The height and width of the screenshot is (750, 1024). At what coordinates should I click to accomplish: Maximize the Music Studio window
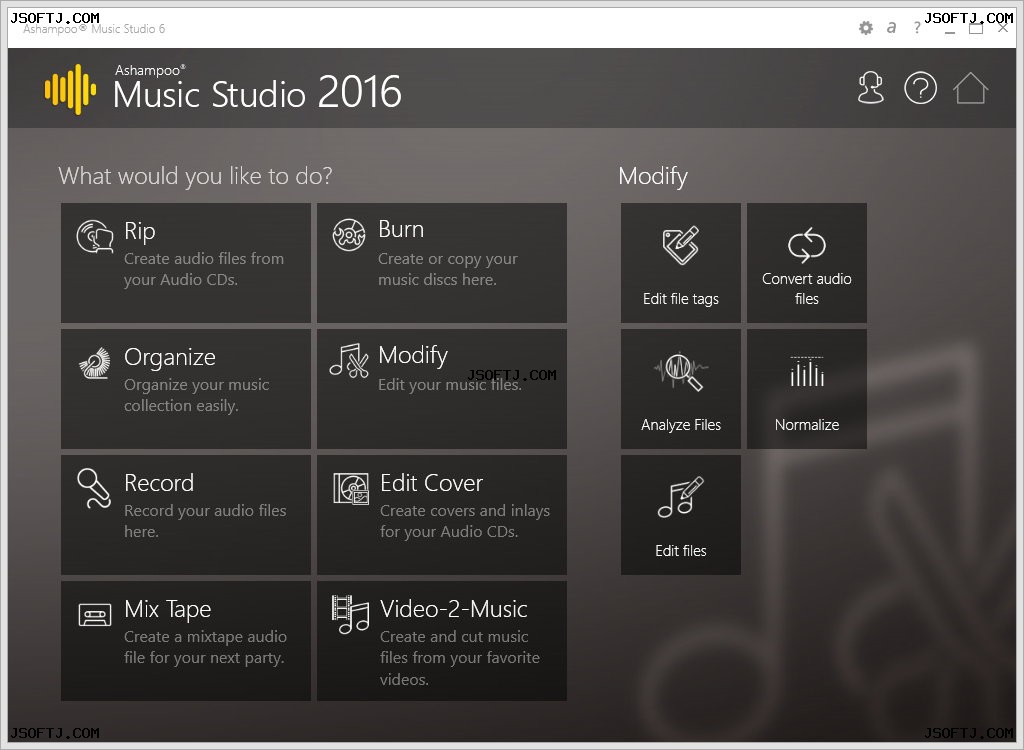[x=976, y=28]
